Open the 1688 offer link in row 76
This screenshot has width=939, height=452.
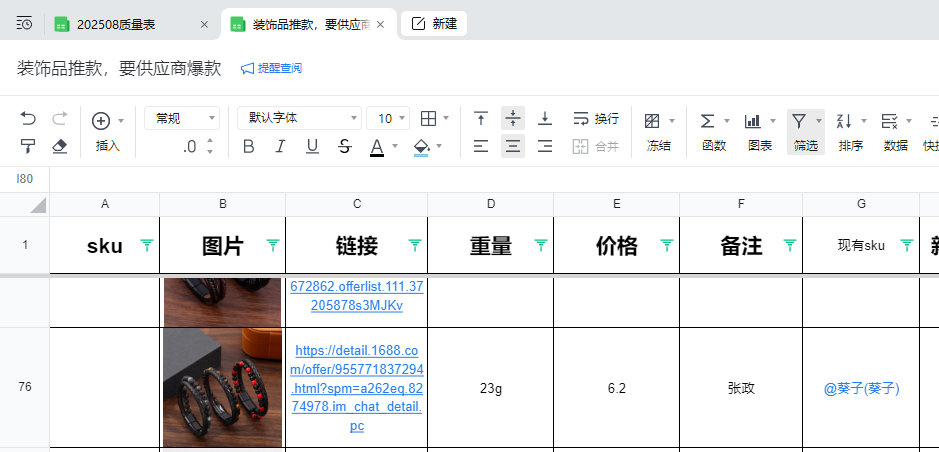pyautogui.click(x=357, y=388)
